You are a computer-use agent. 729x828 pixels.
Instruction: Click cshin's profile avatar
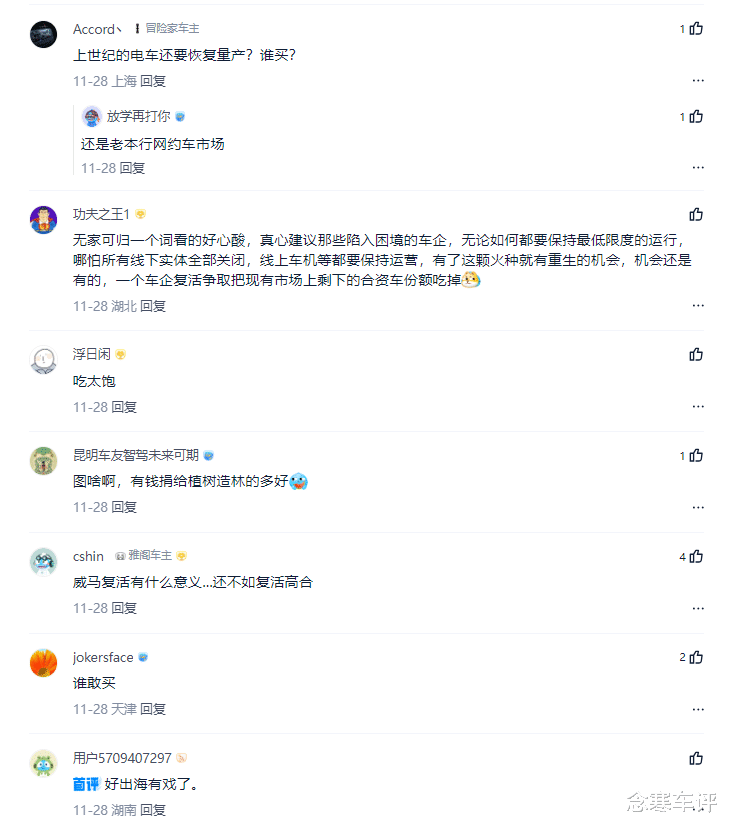click(44, 561)
